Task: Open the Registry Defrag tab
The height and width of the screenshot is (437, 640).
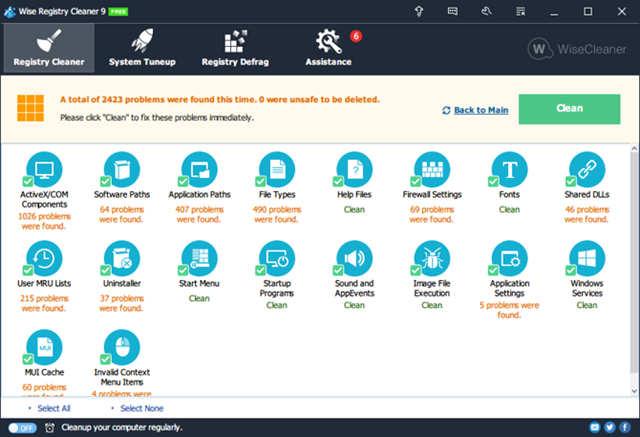Action: (235, 48)
